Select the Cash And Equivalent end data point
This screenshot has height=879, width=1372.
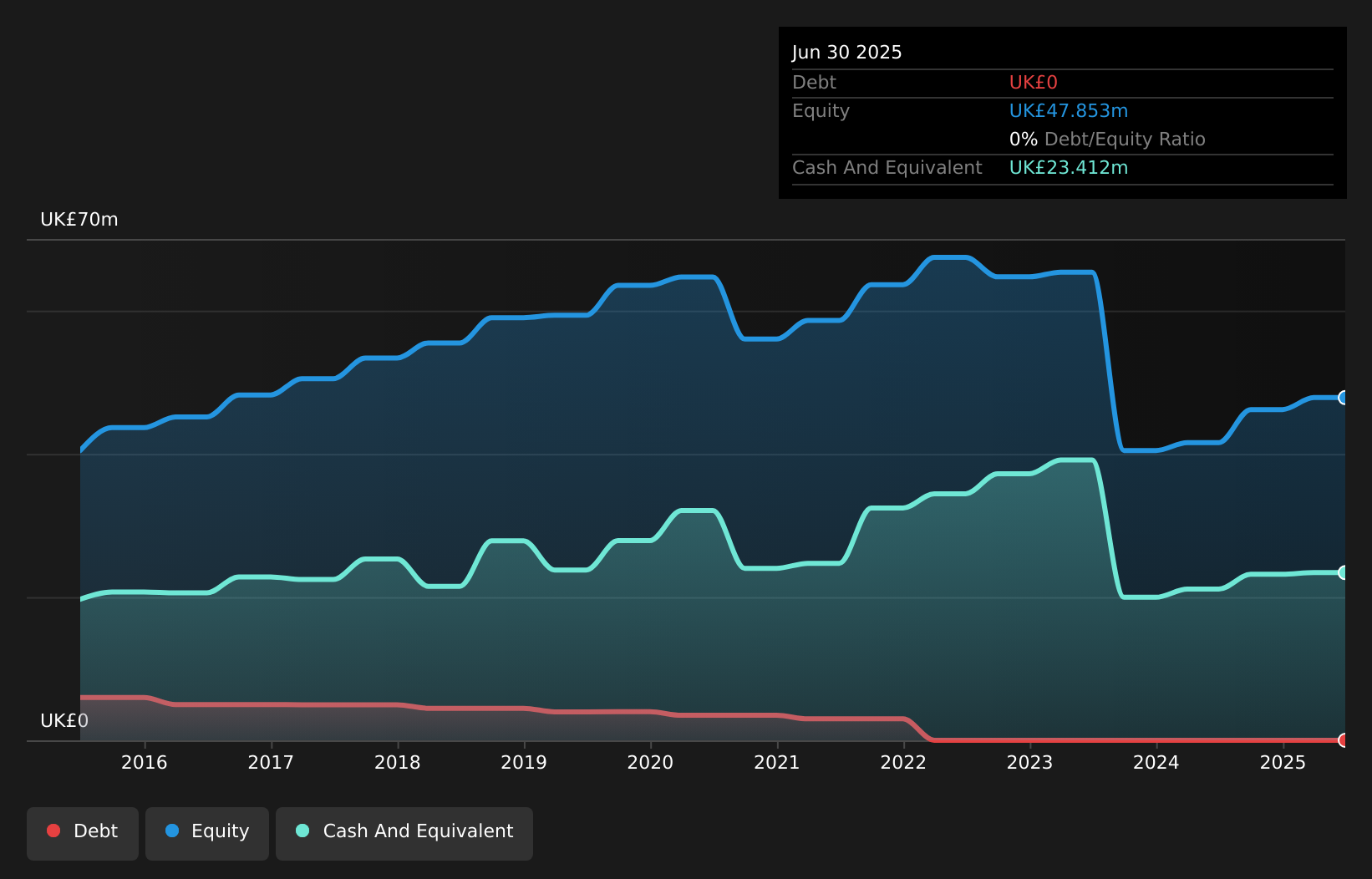[x=1344, y=572]
